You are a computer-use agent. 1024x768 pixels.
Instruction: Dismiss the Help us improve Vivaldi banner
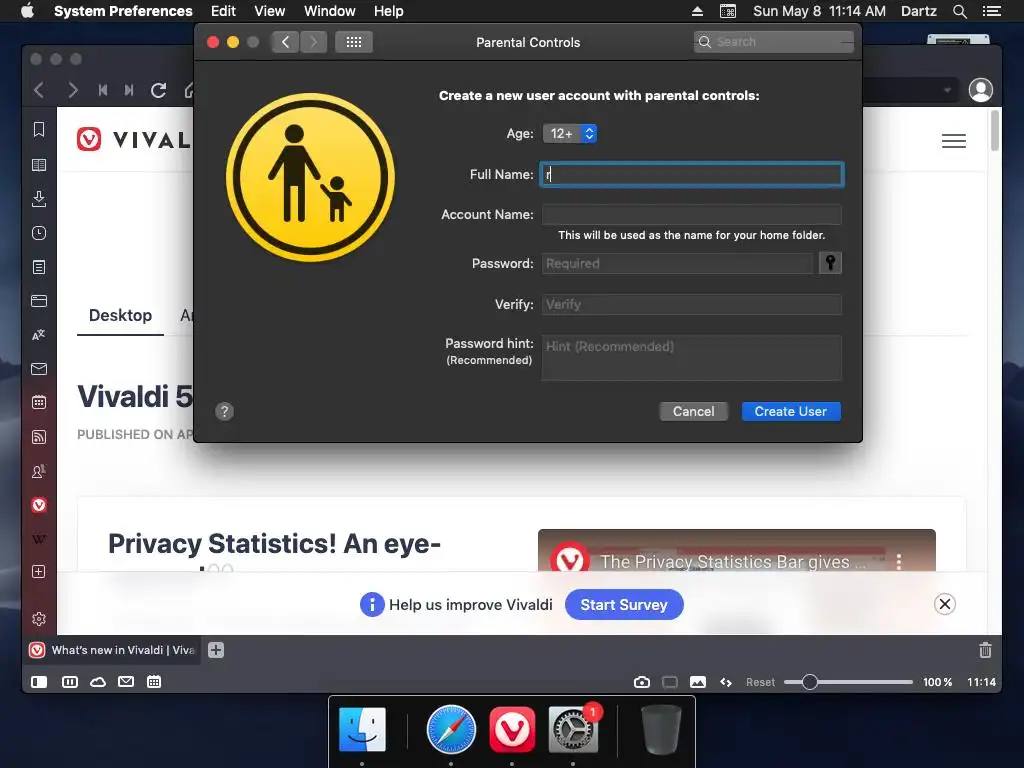pyautogui.click(x=944, y=604)
